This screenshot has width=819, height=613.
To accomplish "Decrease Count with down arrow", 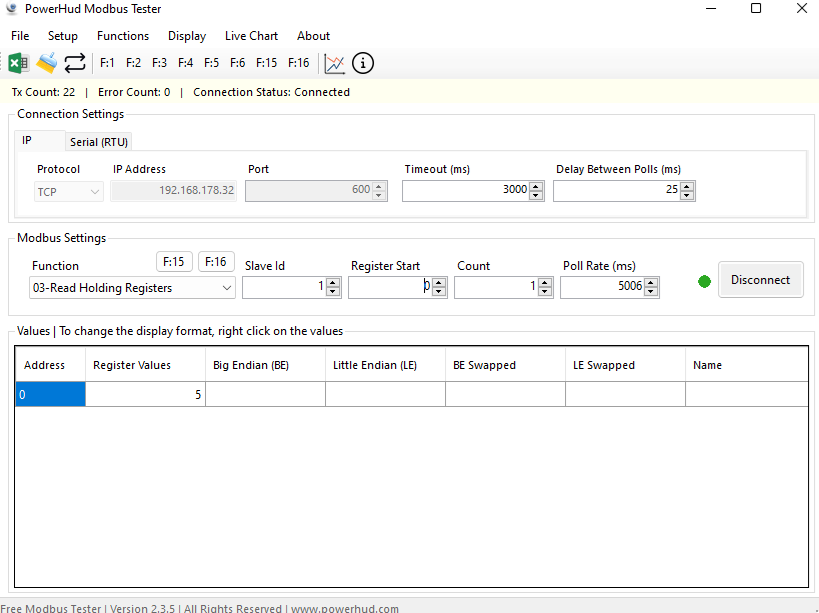I will tap(545, 292).
